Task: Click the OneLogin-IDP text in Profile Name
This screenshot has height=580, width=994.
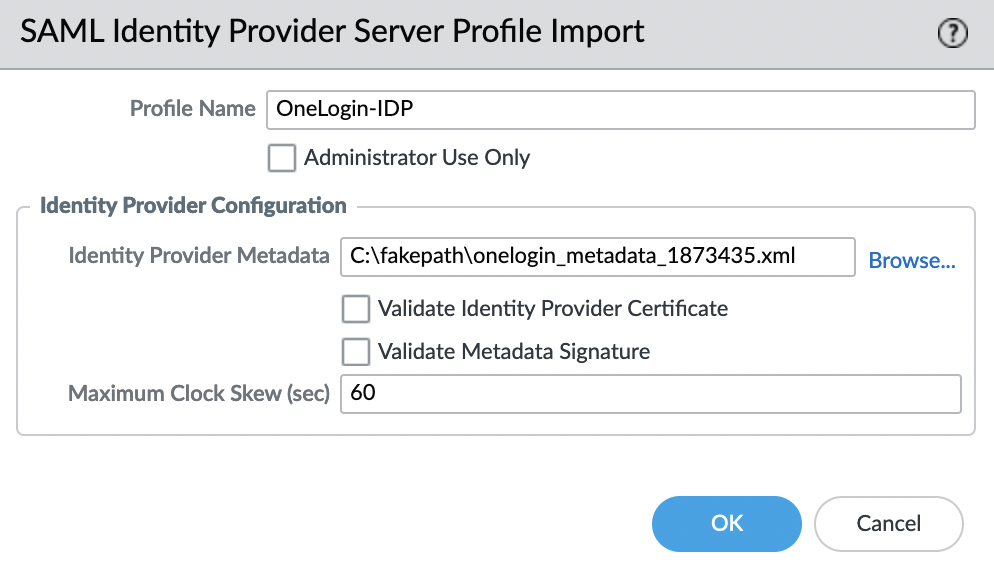Action: point(345,108)
